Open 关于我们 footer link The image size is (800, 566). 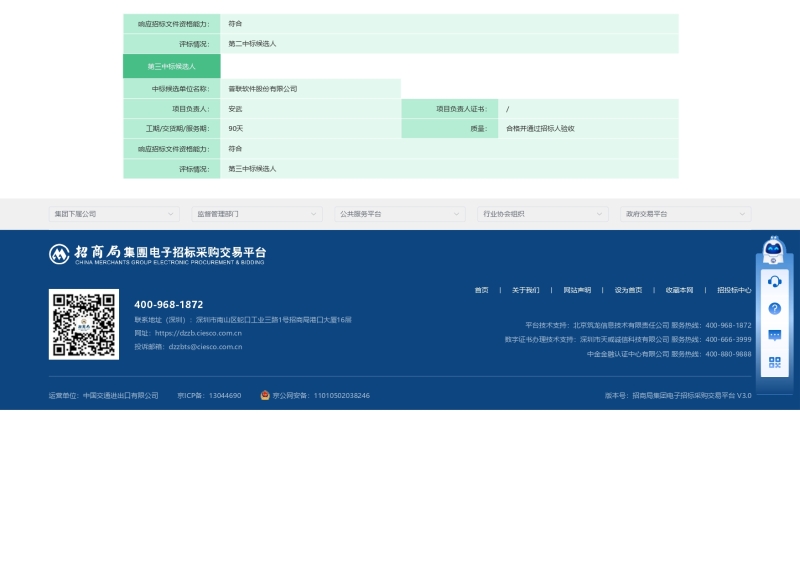[525, 290]
